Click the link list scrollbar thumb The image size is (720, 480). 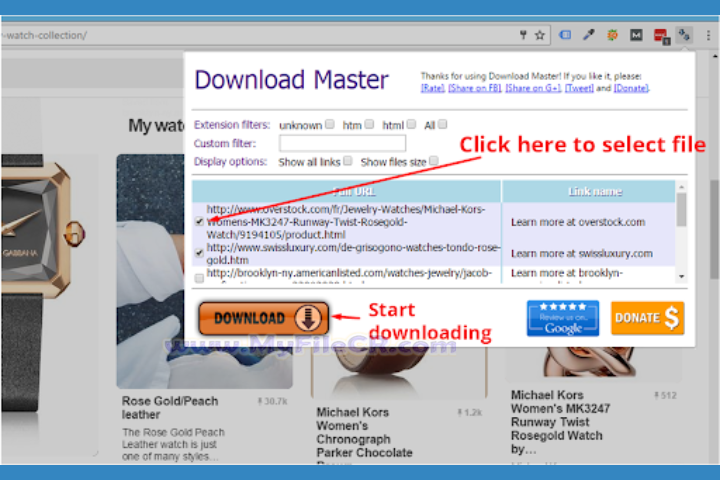pos(681,209)
